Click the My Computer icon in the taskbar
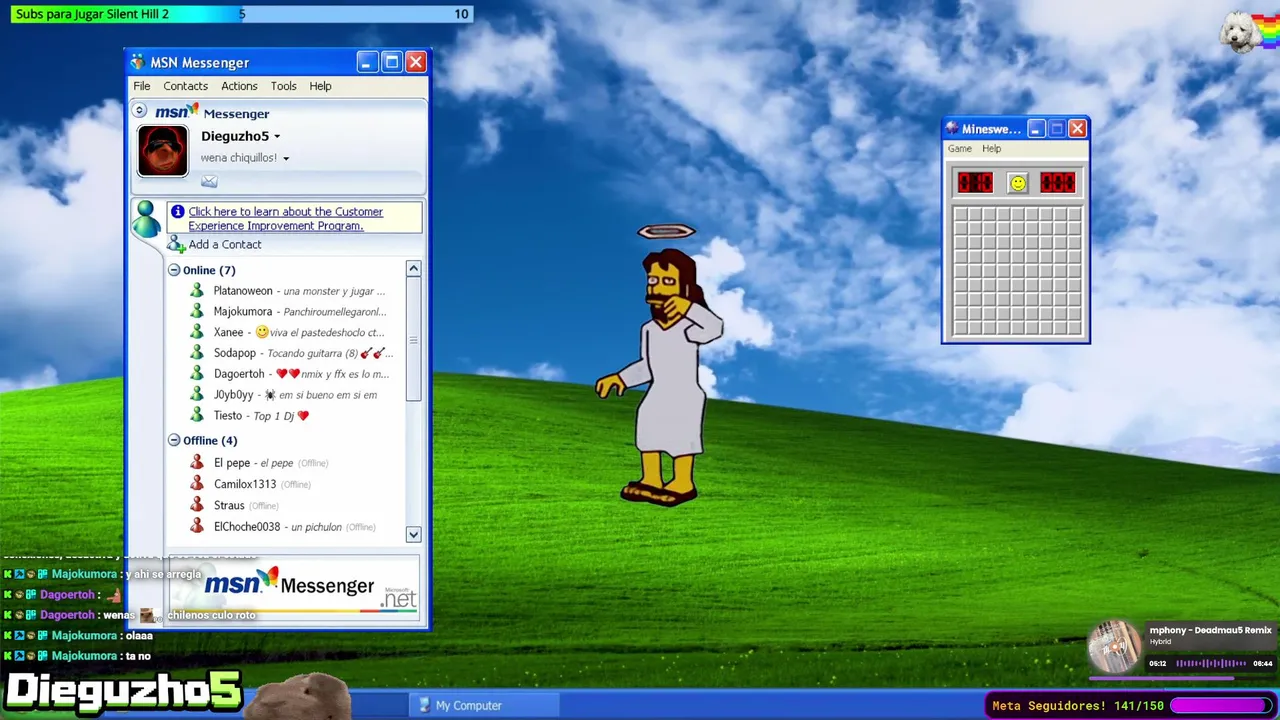Image resolution: width=1280 pixels, height=720 pixels. (424, 705)
